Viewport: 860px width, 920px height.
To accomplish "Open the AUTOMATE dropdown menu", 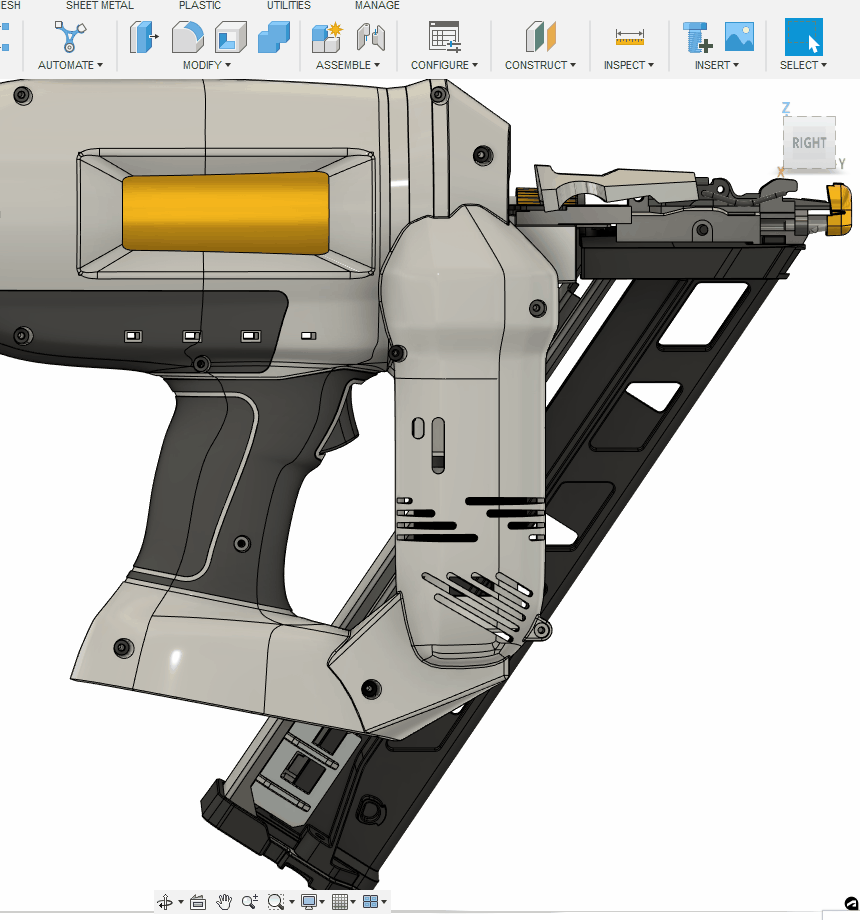I will (x=70, y=65).
